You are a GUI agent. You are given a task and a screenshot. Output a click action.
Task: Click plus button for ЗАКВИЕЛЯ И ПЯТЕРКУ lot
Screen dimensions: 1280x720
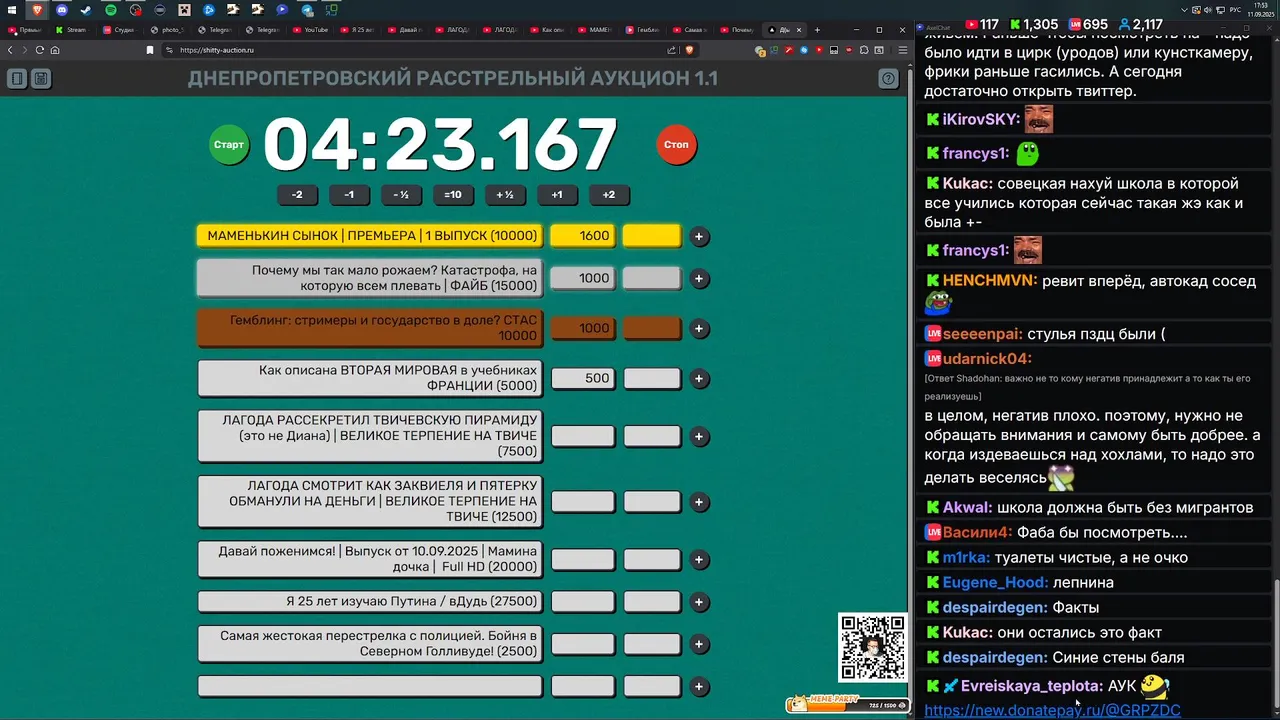[699, 502]
